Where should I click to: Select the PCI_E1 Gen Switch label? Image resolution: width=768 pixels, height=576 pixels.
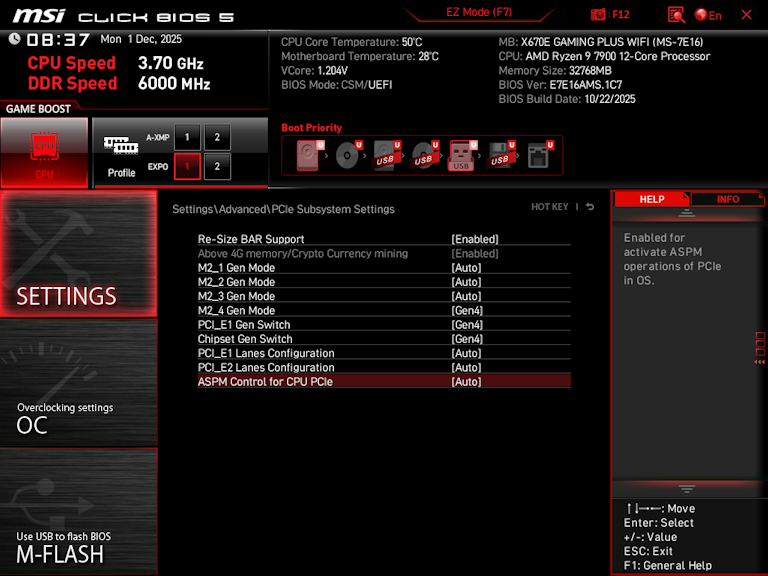[244, 325]
